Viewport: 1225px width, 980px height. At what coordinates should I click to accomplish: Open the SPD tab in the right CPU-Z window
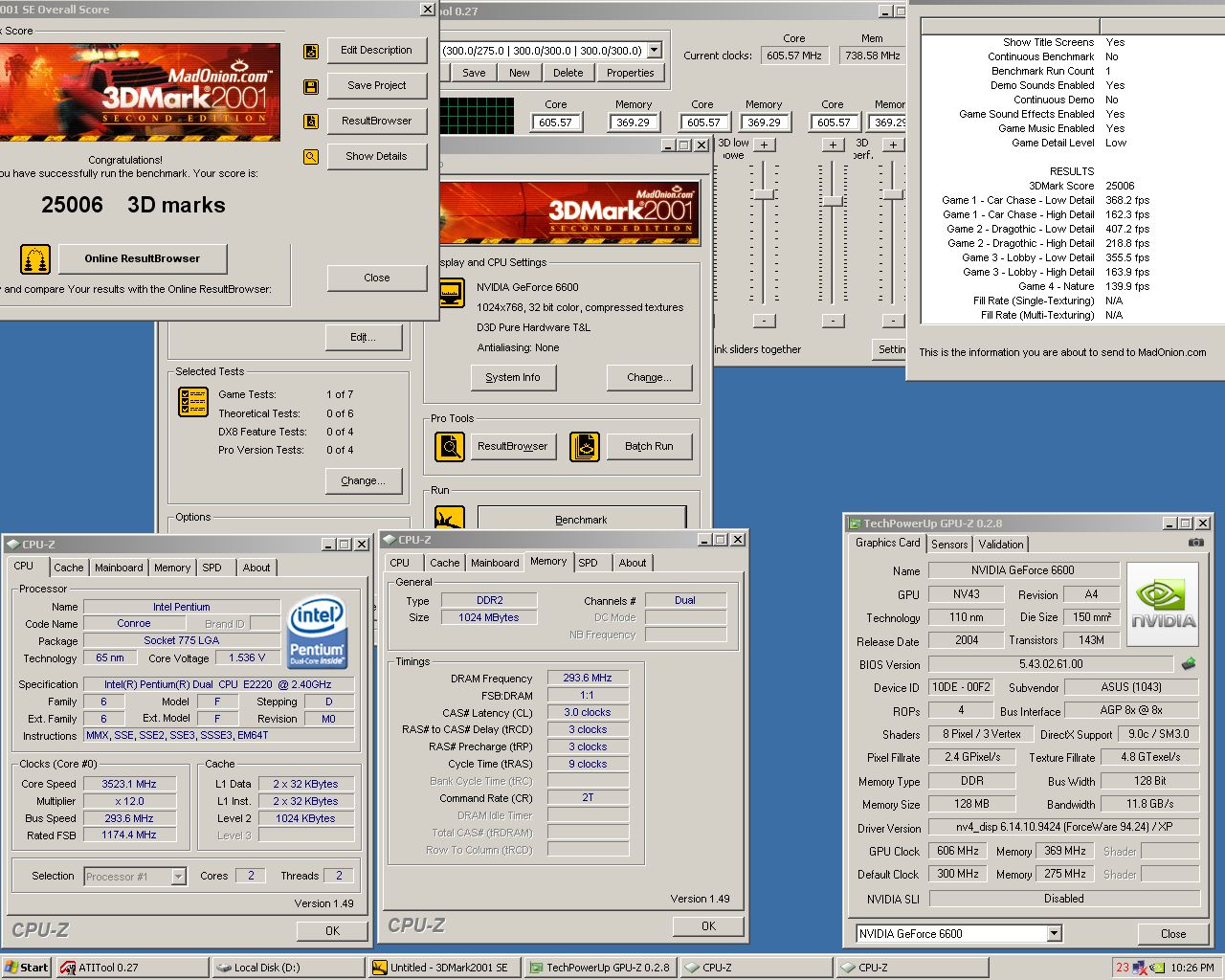589,563
